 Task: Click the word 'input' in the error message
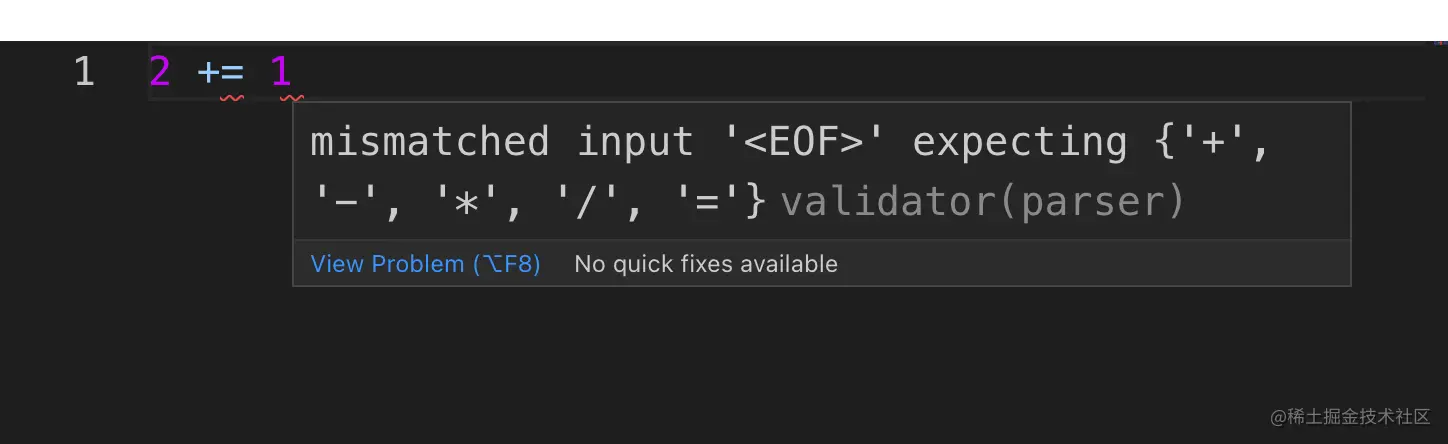[635, 142]
